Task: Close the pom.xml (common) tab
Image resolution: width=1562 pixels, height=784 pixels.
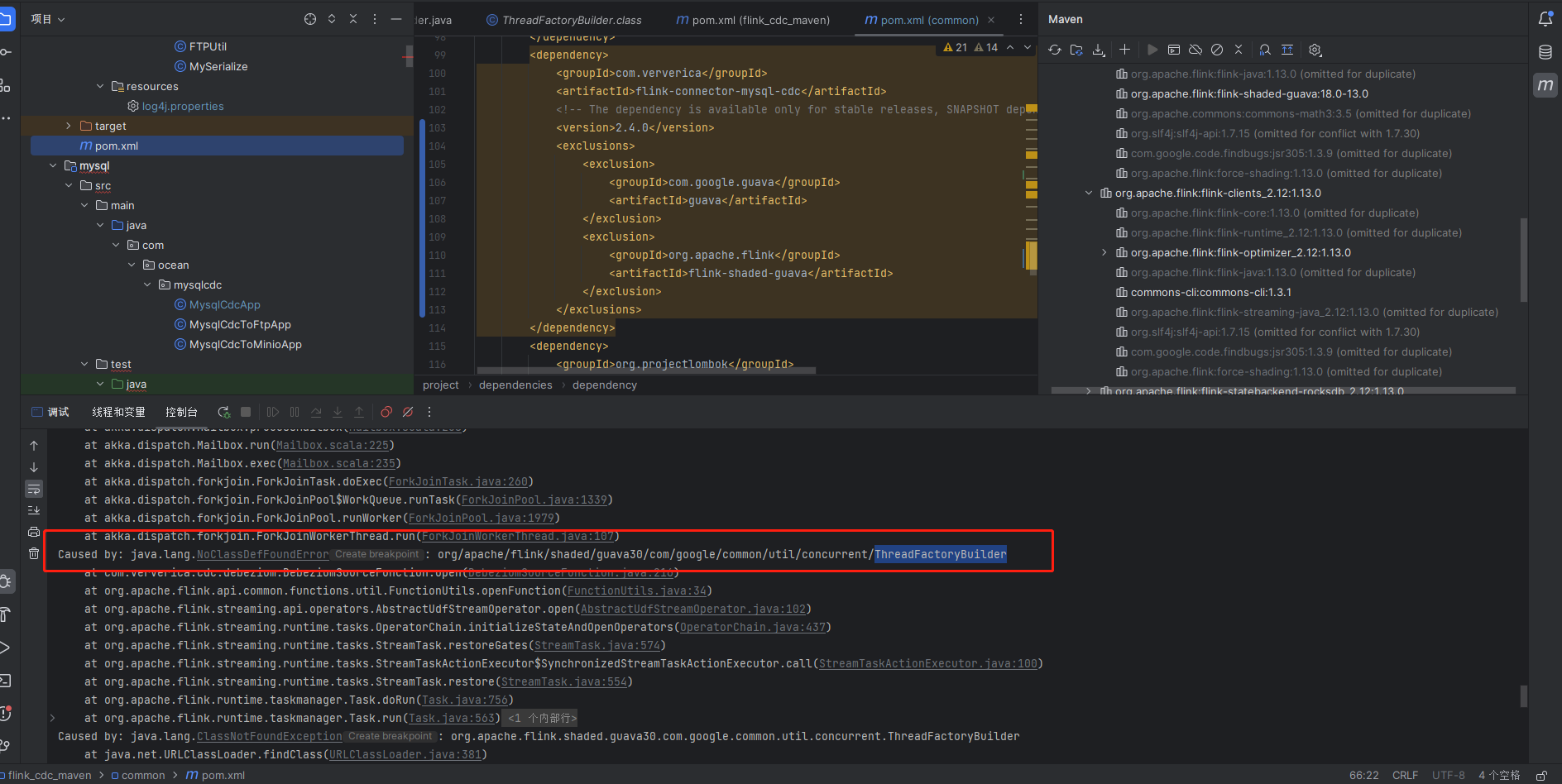Action: (991, 20)
